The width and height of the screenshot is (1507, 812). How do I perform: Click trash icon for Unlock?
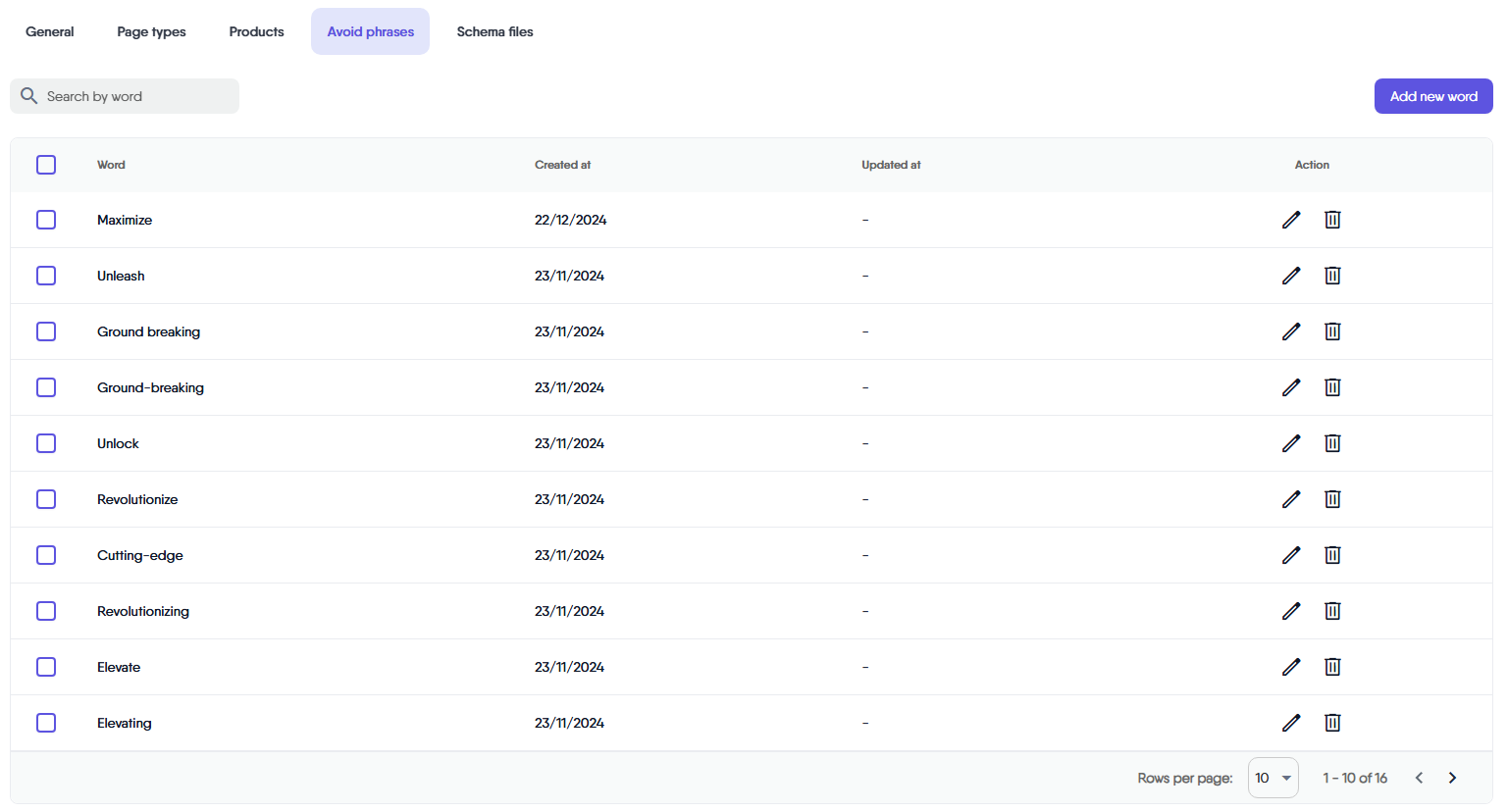point(1332,443)
